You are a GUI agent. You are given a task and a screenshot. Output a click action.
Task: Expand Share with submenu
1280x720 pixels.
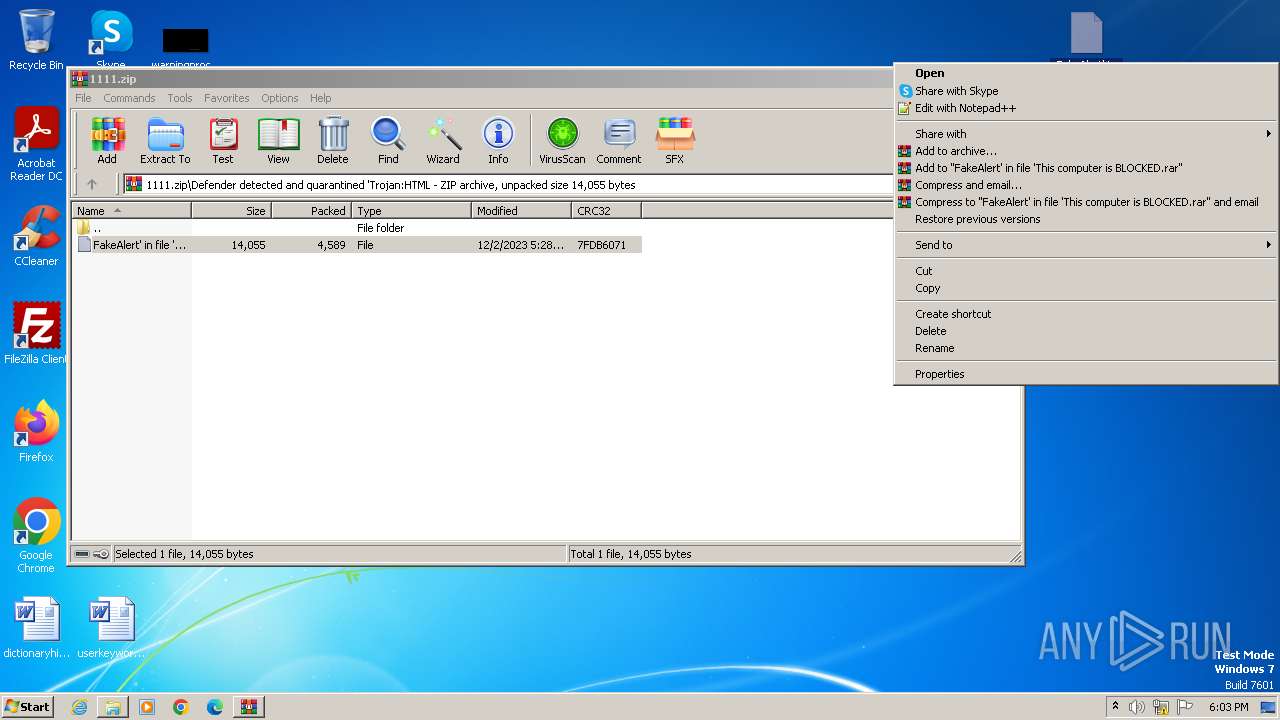1085,134
